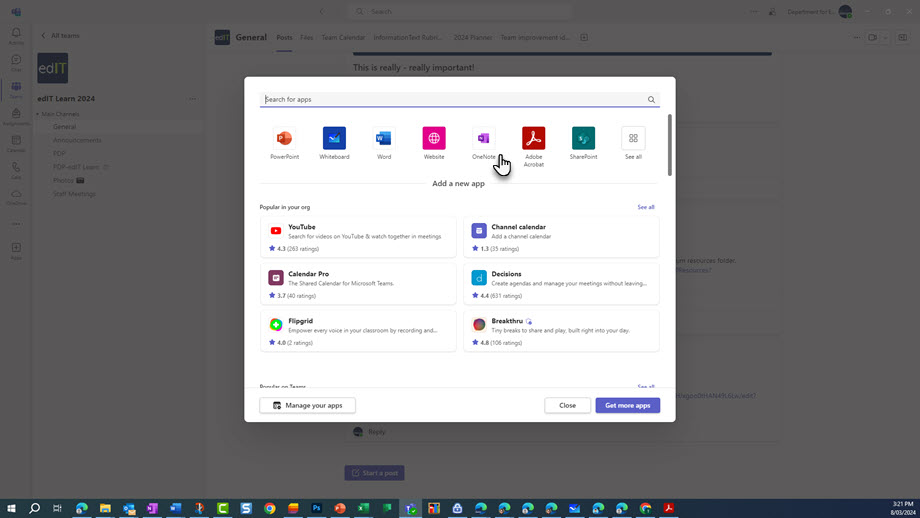The image size is (920, 518).
Task: Open See all apps grid icon
Action: point(633,138)
